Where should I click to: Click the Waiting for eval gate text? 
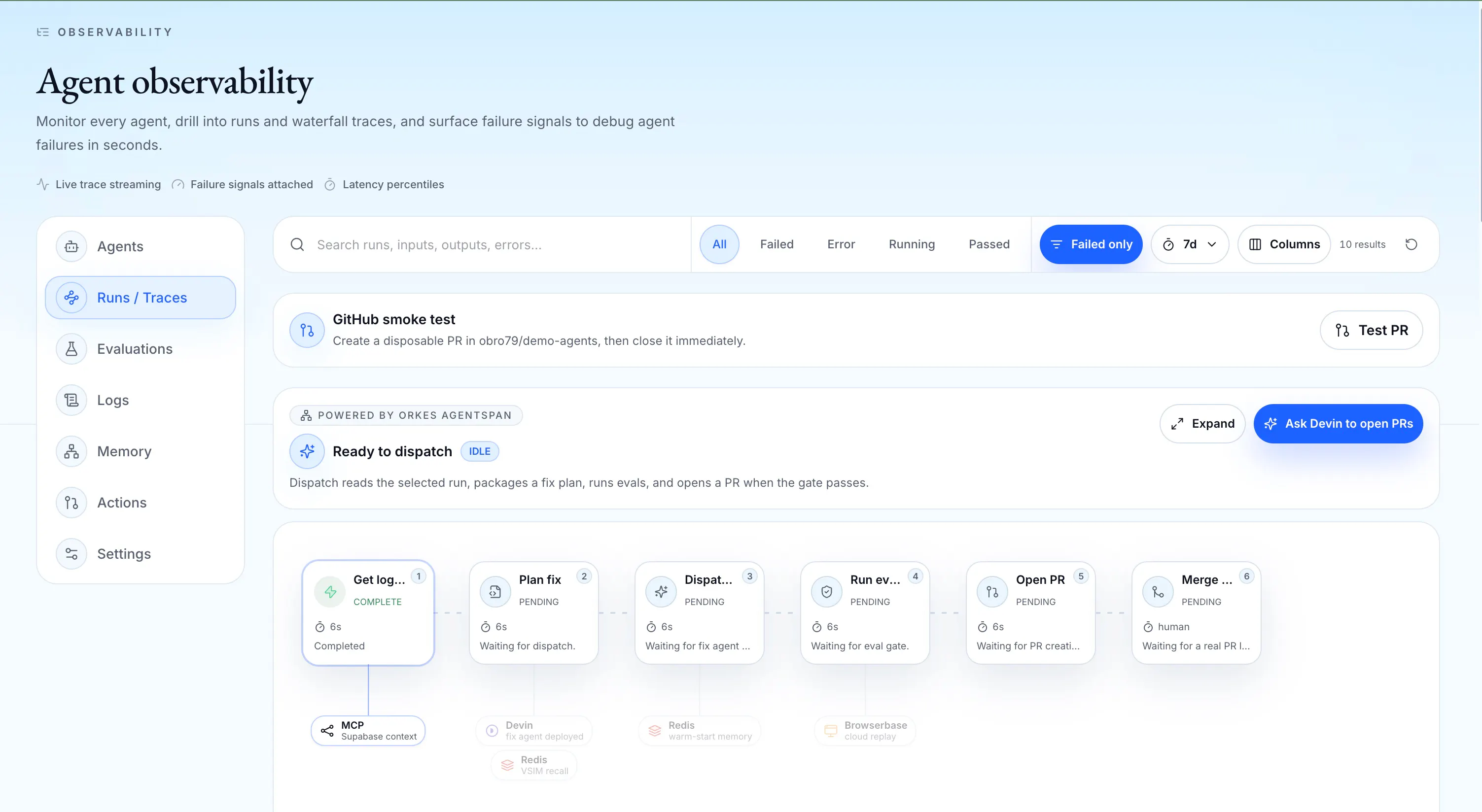859,646
